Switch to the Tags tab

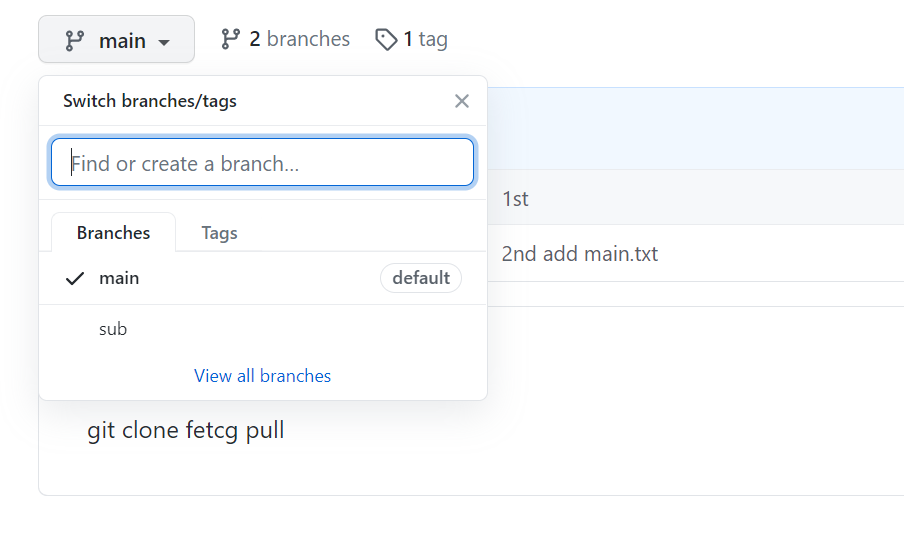pos(219,233)
